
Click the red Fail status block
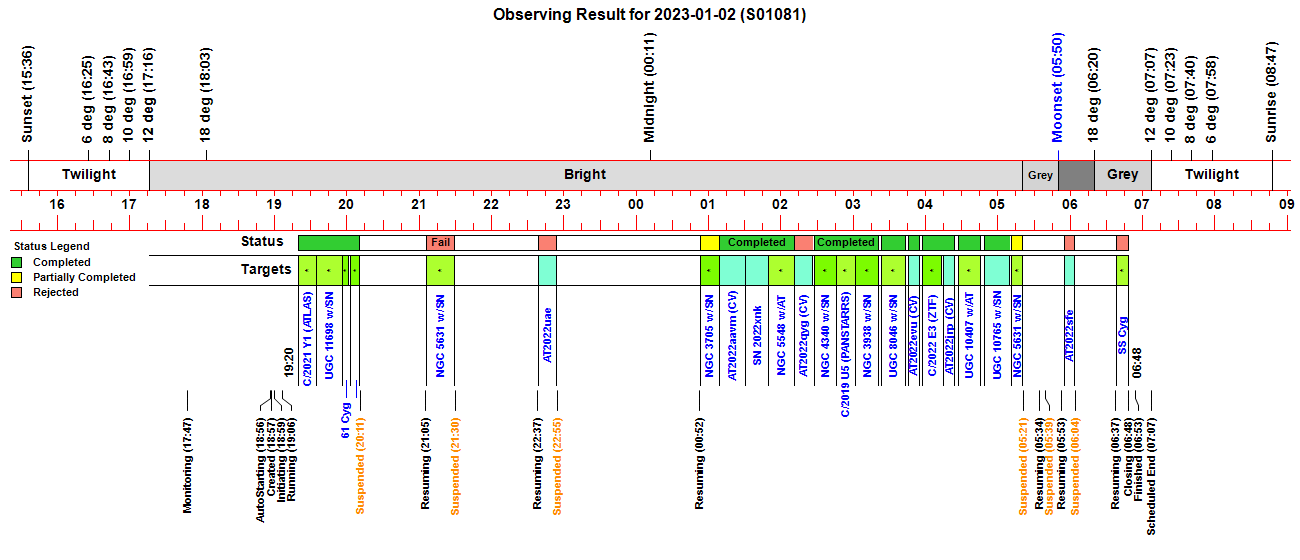tap(441, 242)
